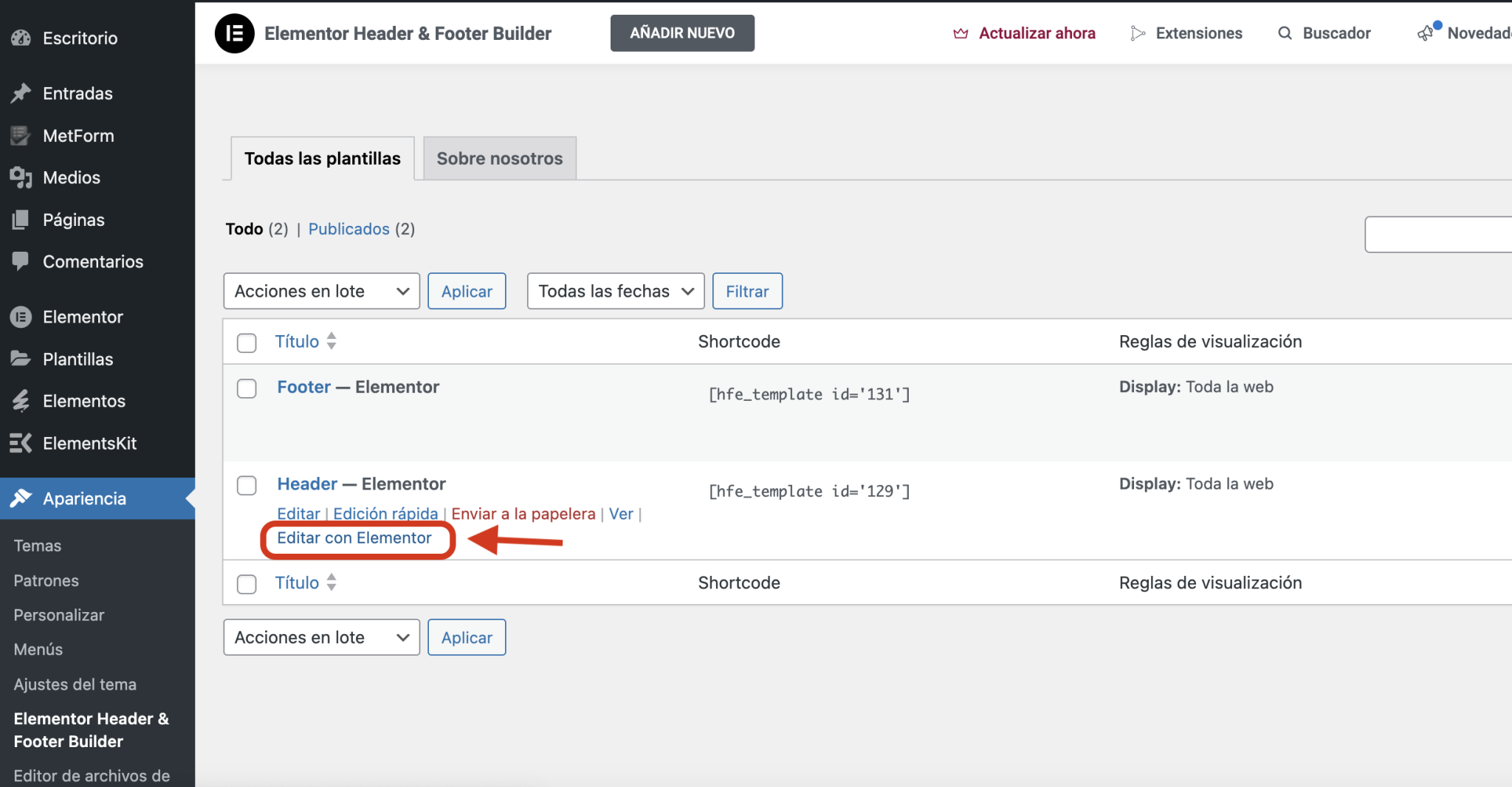
Task: Open Medios via its media icon
Action: (21, 177)
